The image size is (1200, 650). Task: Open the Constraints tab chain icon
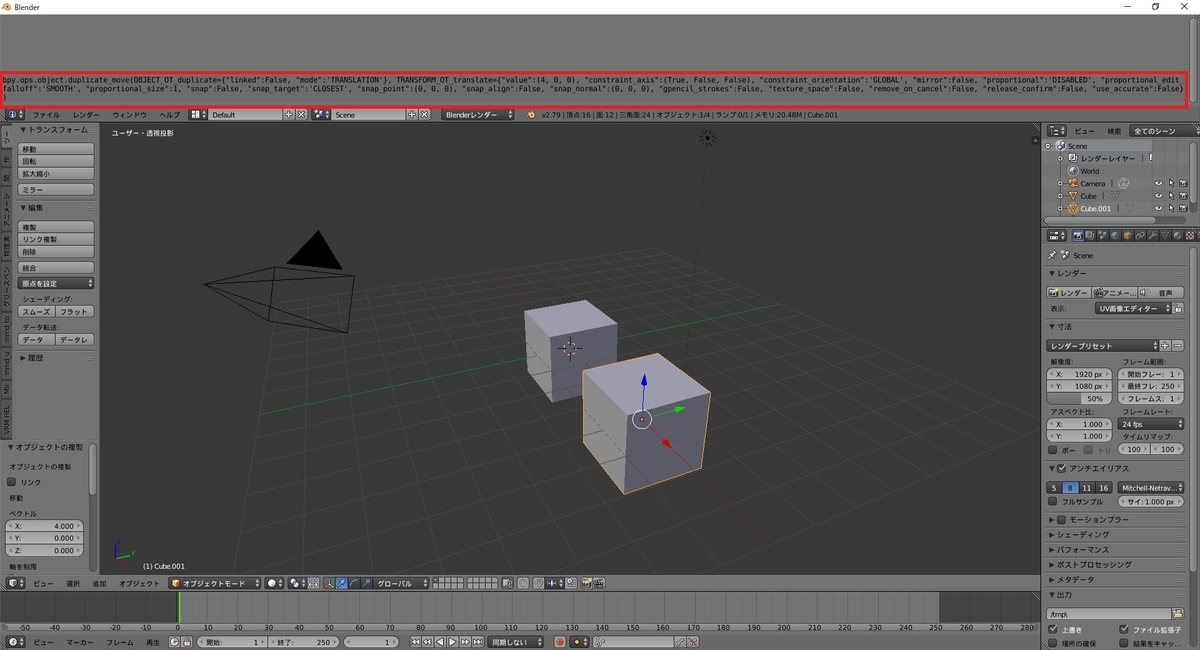[1140, 235]
